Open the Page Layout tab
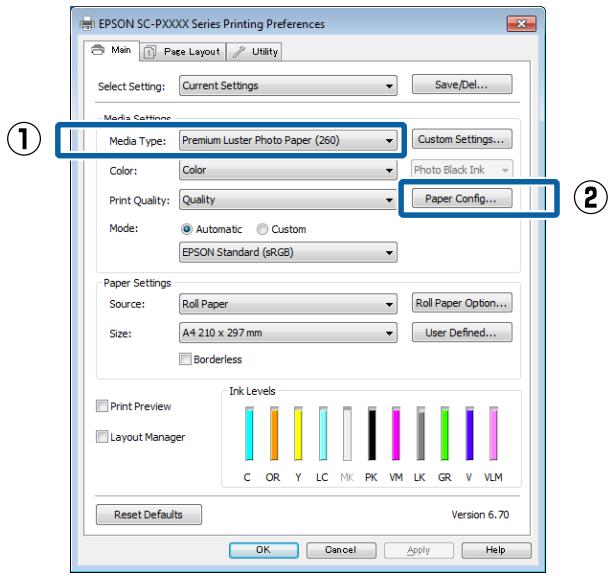The width and height of the screenshot is (609, 578). click(x=183, y=52)
